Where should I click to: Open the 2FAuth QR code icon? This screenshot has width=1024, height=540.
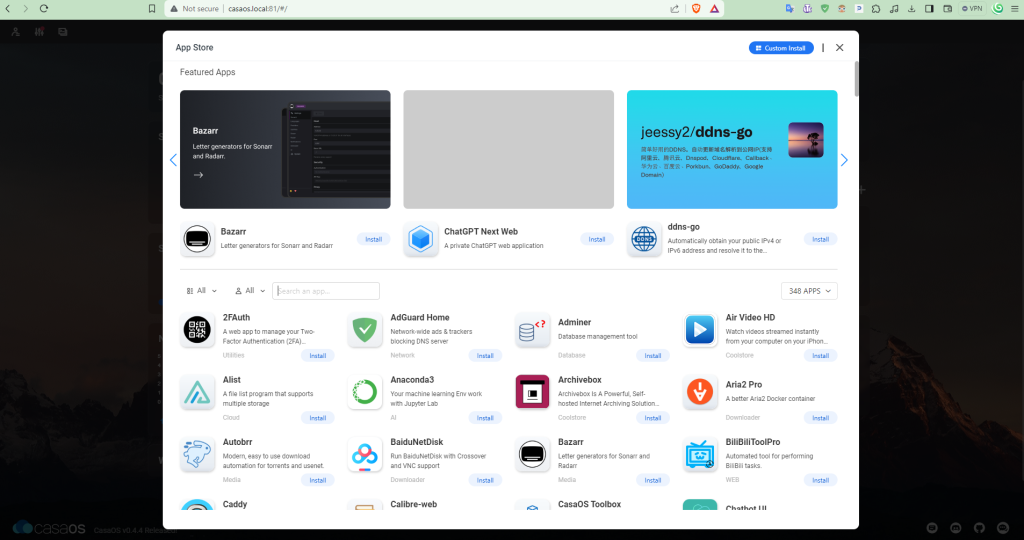[197, 330]
